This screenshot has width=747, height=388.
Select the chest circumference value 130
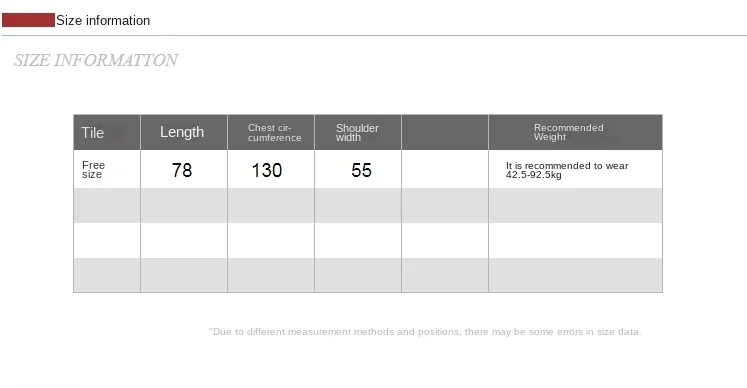point(267,170)
